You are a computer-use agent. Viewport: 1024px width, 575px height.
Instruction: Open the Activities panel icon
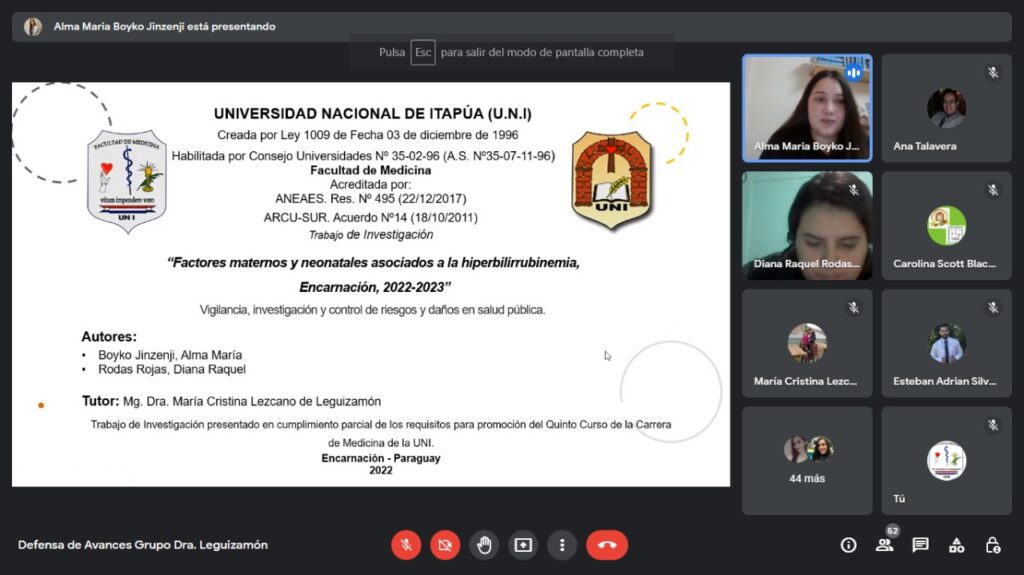coord(956,545)
